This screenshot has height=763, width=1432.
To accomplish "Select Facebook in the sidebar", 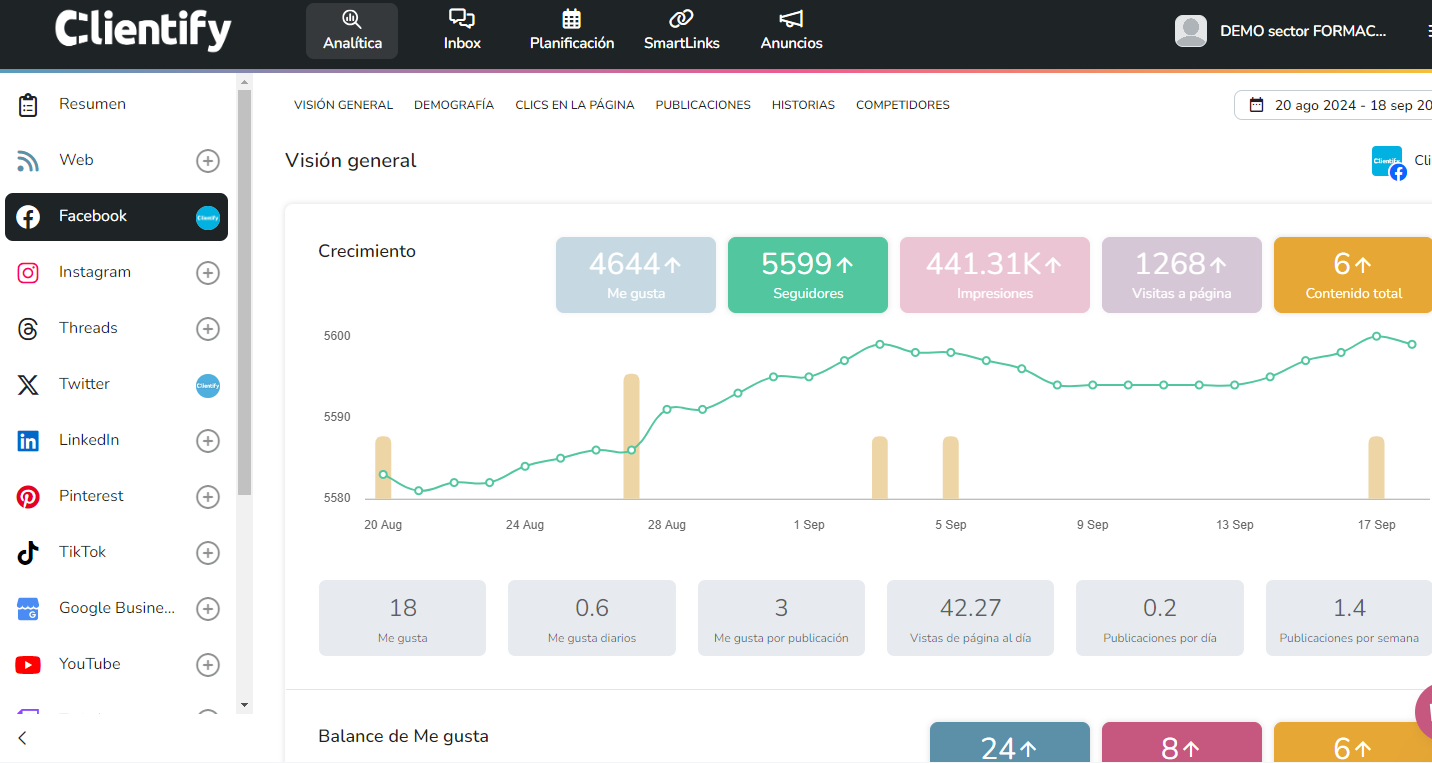I will [x=116, y=217].
